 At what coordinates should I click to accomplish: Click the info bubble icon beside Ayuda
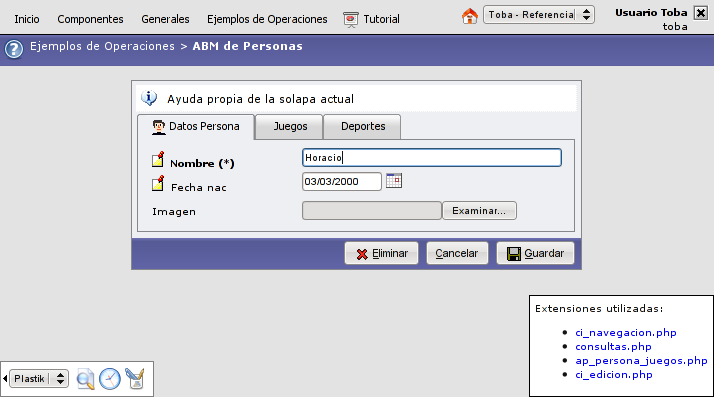click(x=149, y=98)
